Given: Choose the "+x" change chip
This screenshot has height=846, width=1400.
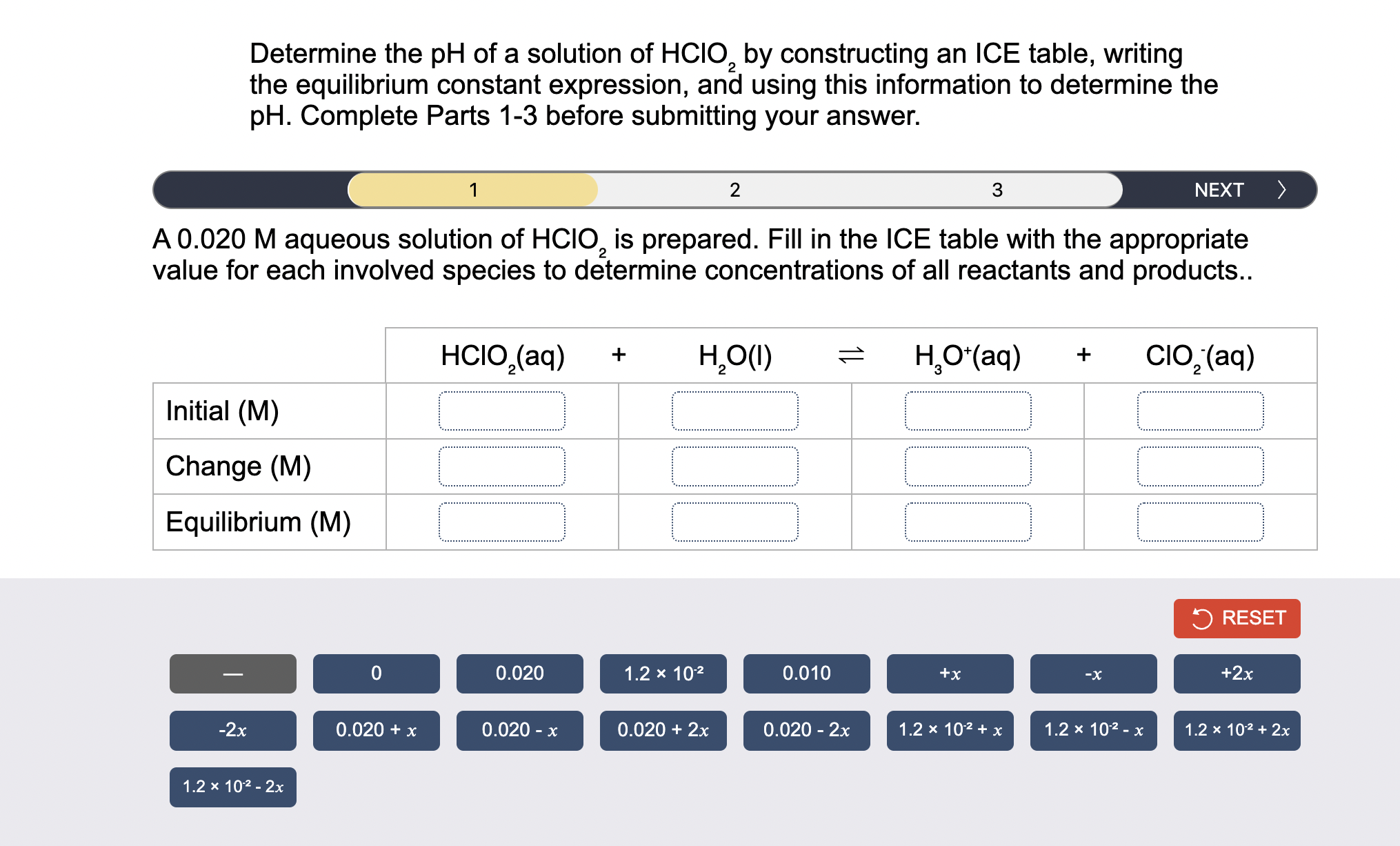Looking at the screenshot, I should pos(950,673).
